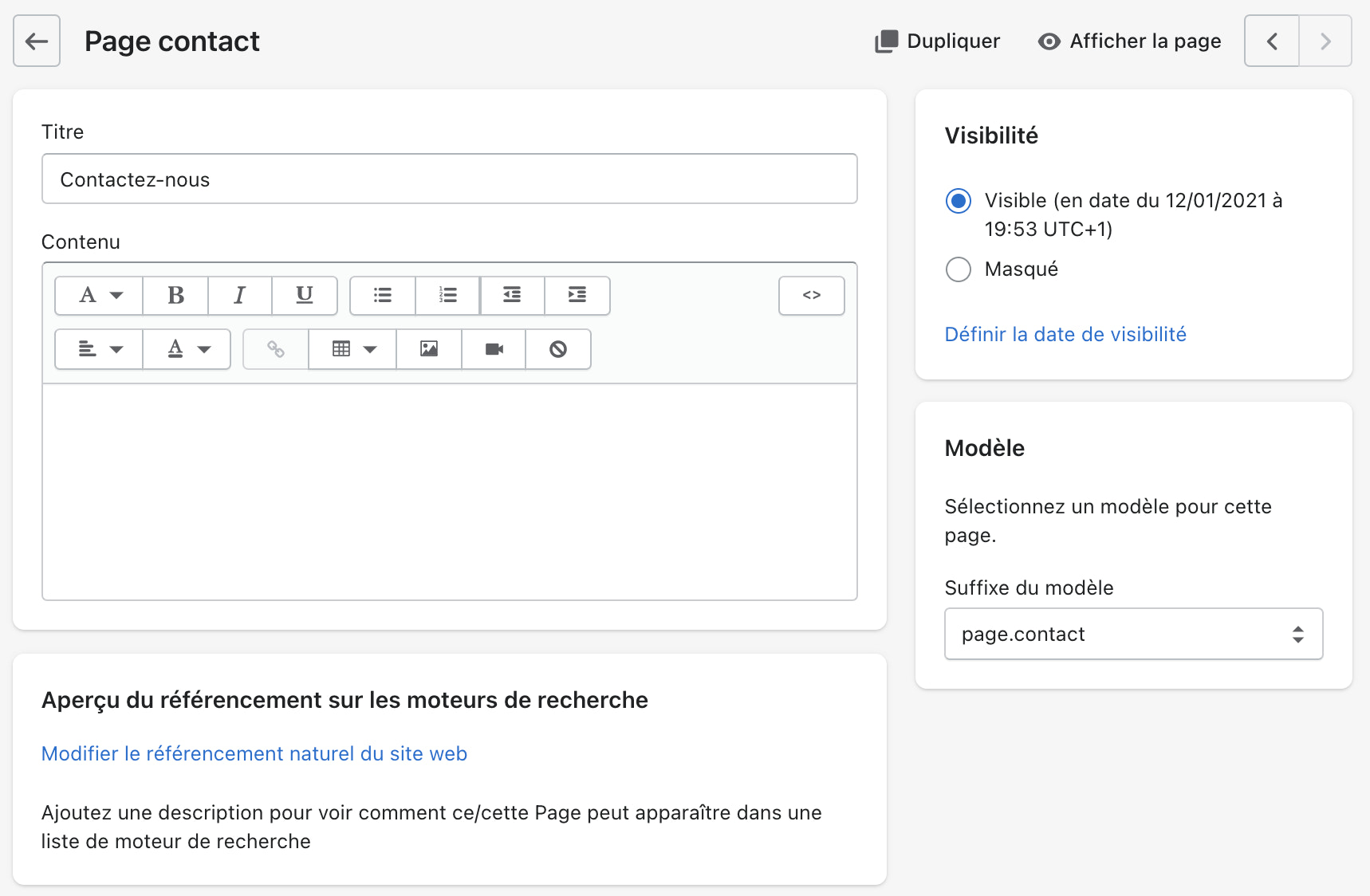Screen dimensions: 1370x896
Task: Open the text alignment dropdown
Action: click(97, 349)
